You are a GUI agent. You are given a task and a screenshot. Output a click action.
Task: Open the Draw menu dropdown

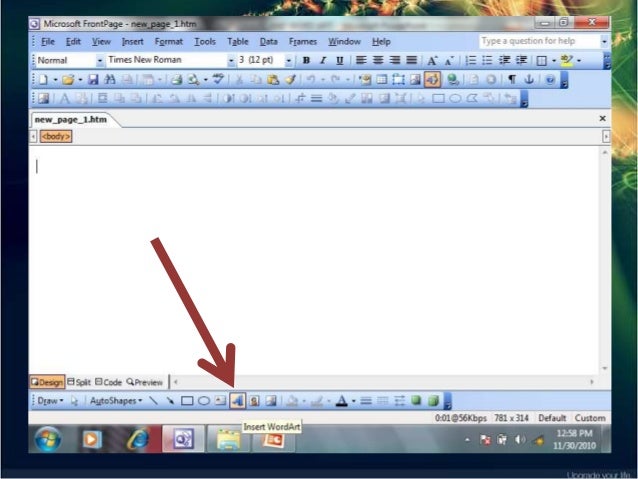click(50, 401)
